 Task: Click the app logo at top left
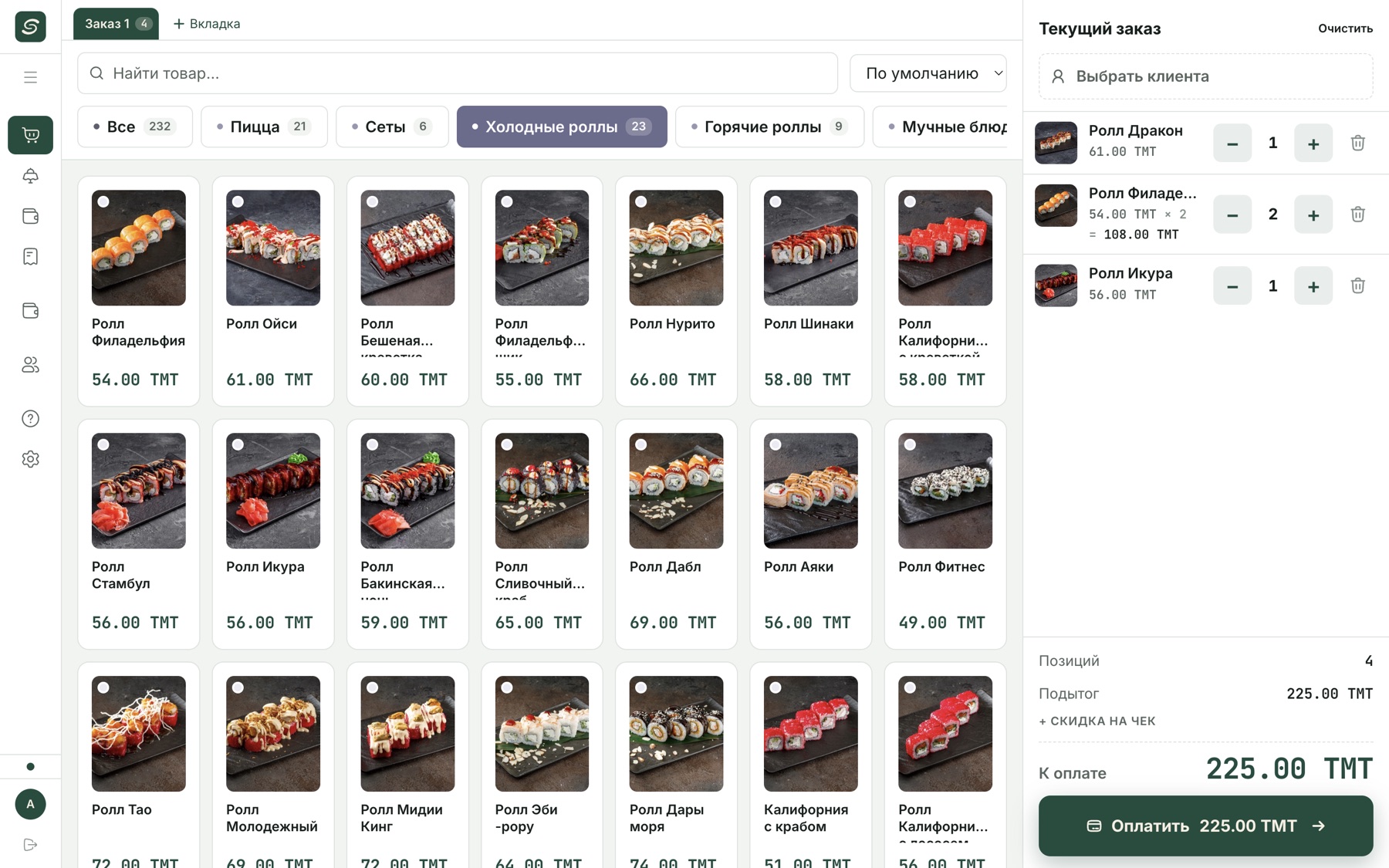30,27
